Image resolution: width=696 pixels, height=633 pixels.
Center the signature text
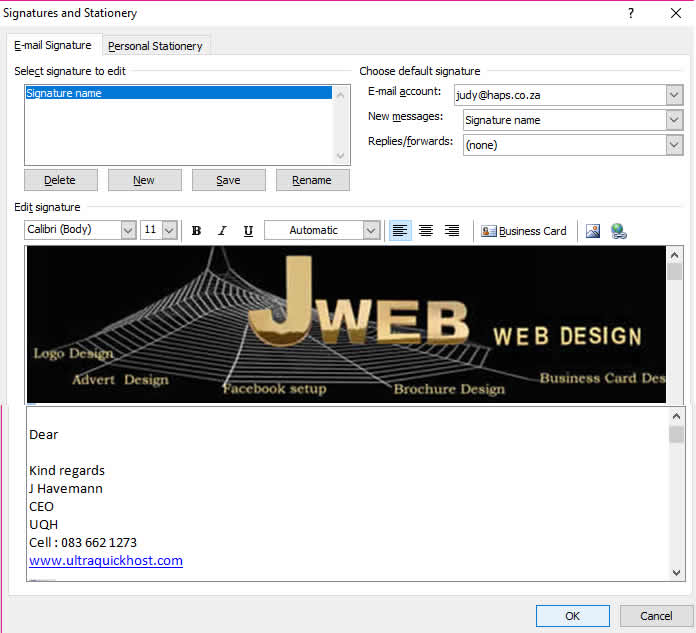(x=426, y=230)
